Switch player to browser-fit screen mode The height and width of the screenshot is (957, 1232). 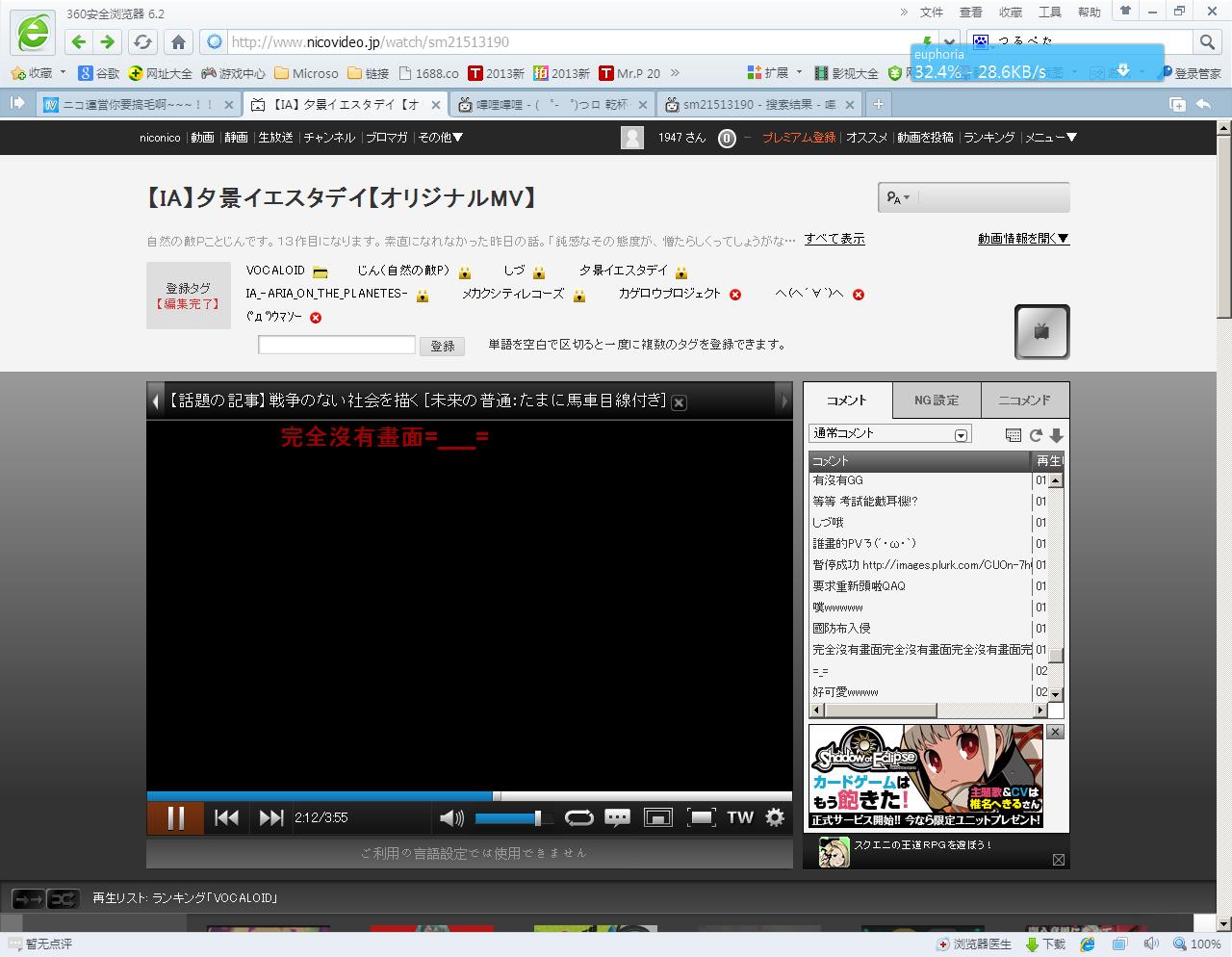tap(657, 818)
